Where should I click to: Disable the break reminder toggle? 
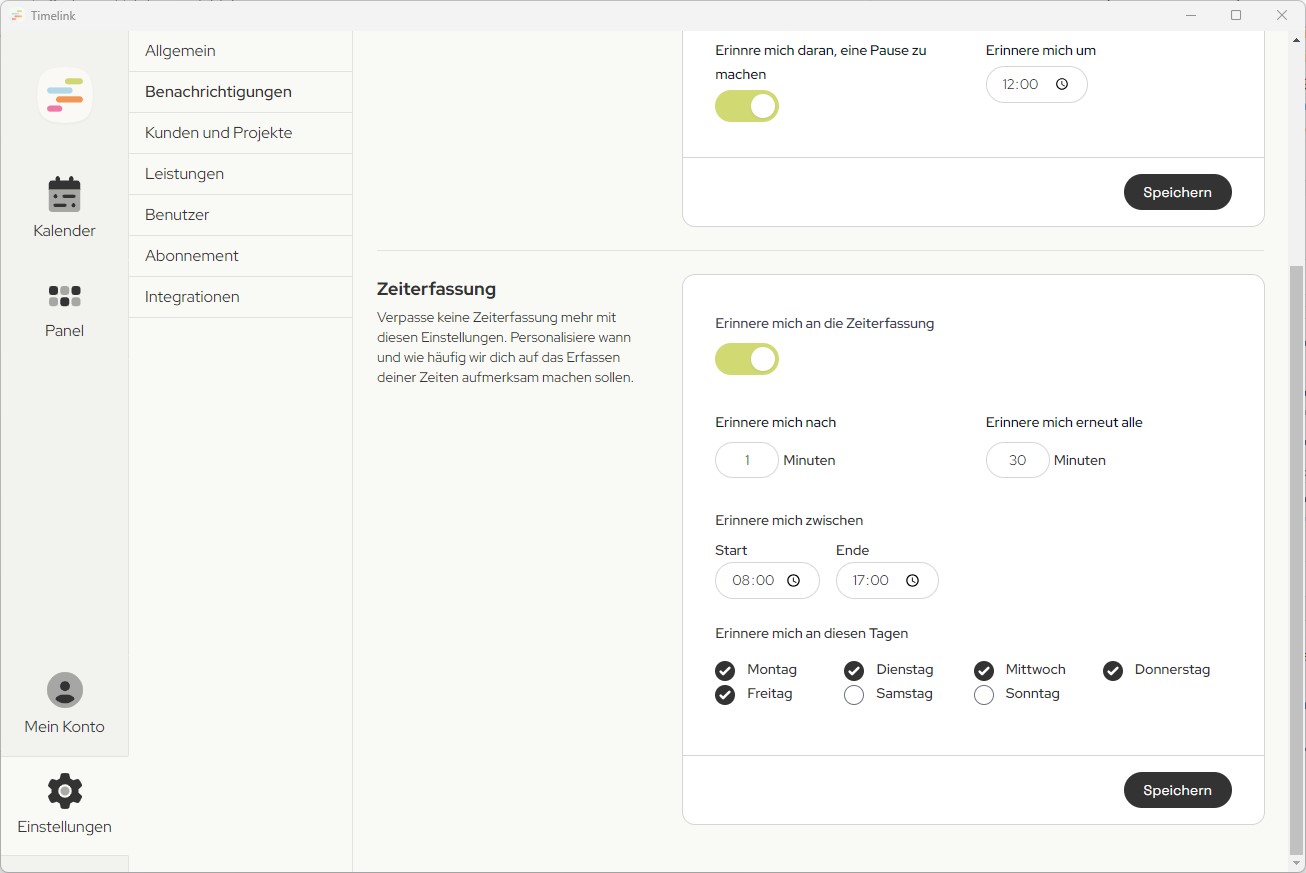(x=747, y=106)
